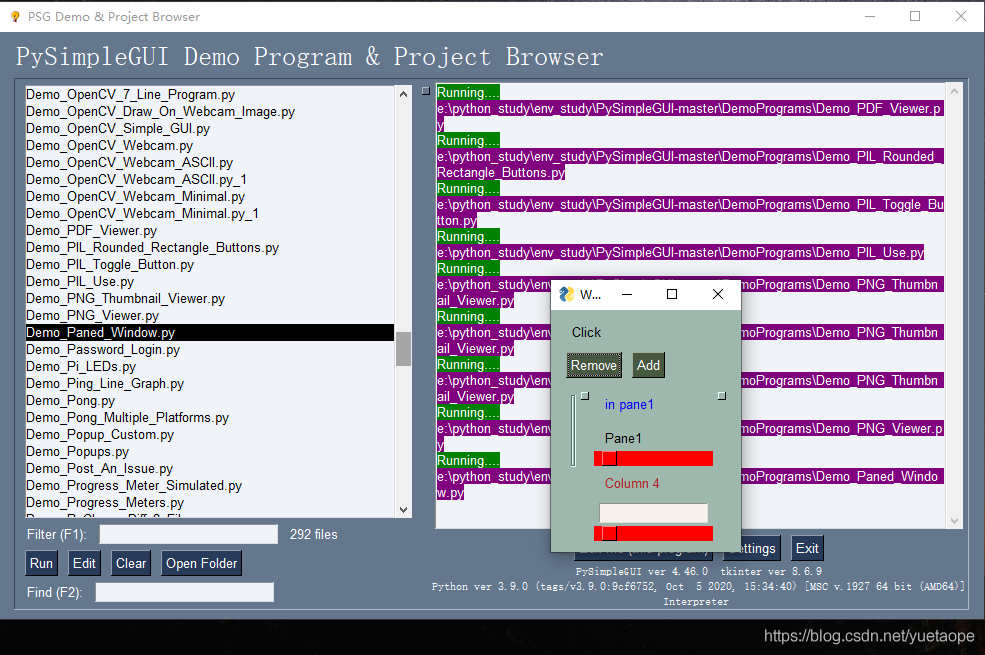Run the selected demo program
This screenshot has height=655, width=985.
tap(41, 563)
